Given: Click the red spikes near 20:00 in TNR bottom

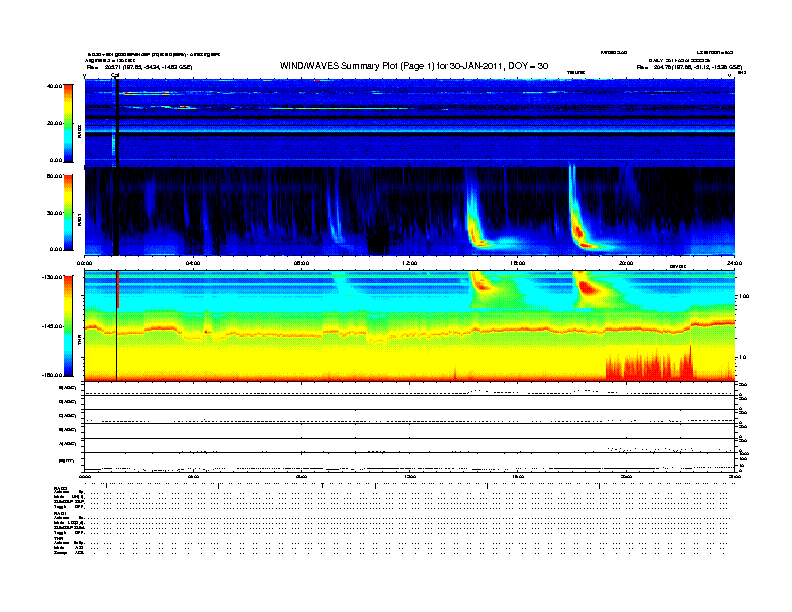Looking at the screenshot, I should pyautogui.click(x=650, y=365).
